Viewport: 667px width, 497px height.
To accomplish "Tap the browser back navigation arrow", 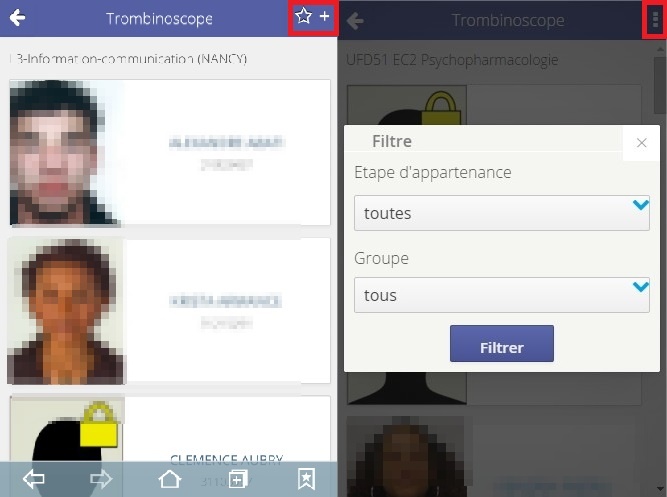I will coord(33,479).
